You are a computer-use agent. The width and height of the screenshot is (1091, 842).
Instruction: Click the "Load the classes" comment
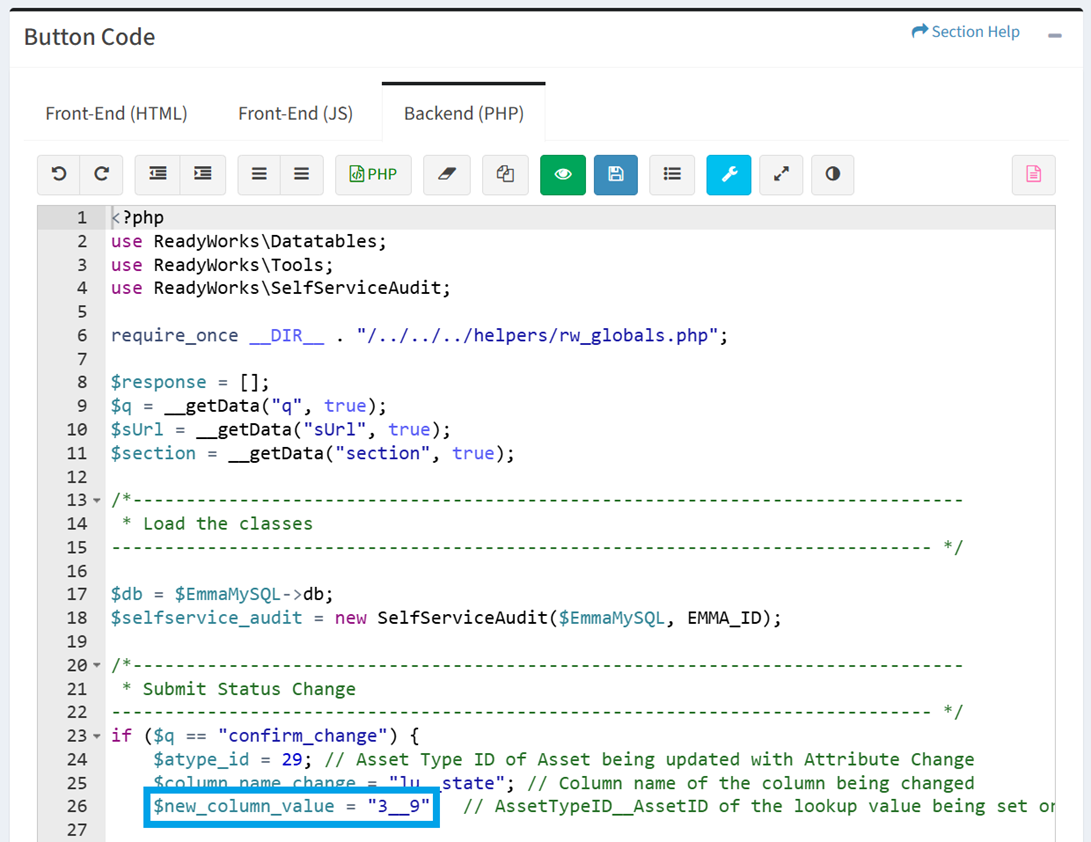tap(228, 524)
